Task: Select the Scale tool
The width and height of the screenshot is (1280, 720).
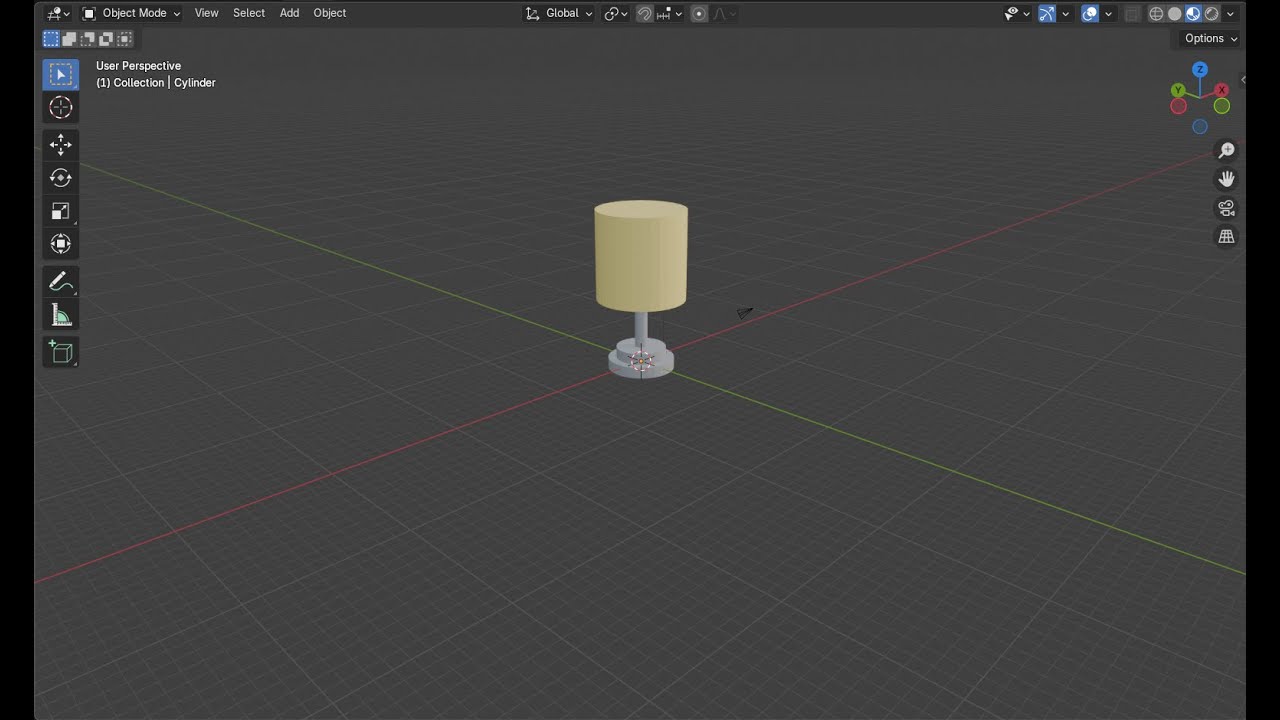Action: (x=60, y=211)
